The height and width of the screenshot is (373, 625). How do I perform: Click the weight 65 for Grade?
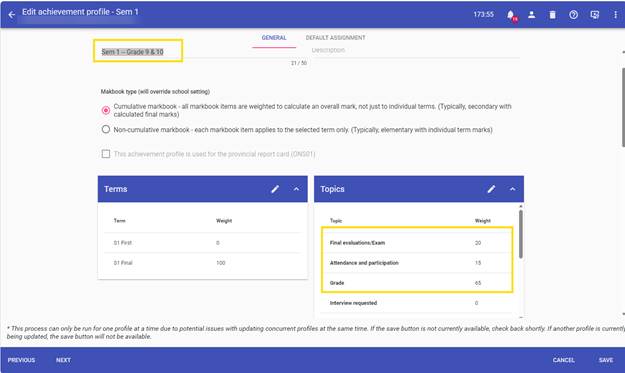coord(478,283)
